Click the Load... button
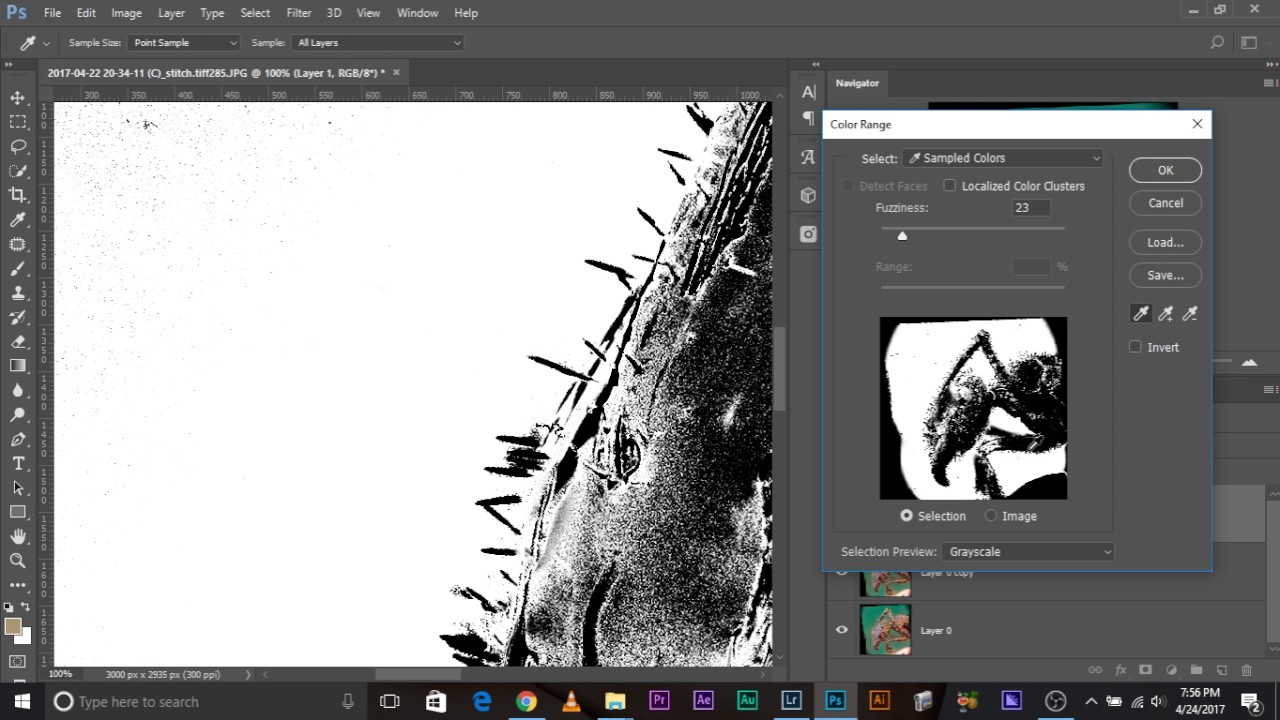The height and width of the screenshot is (720, 1280). click(x=1165, y=242)
